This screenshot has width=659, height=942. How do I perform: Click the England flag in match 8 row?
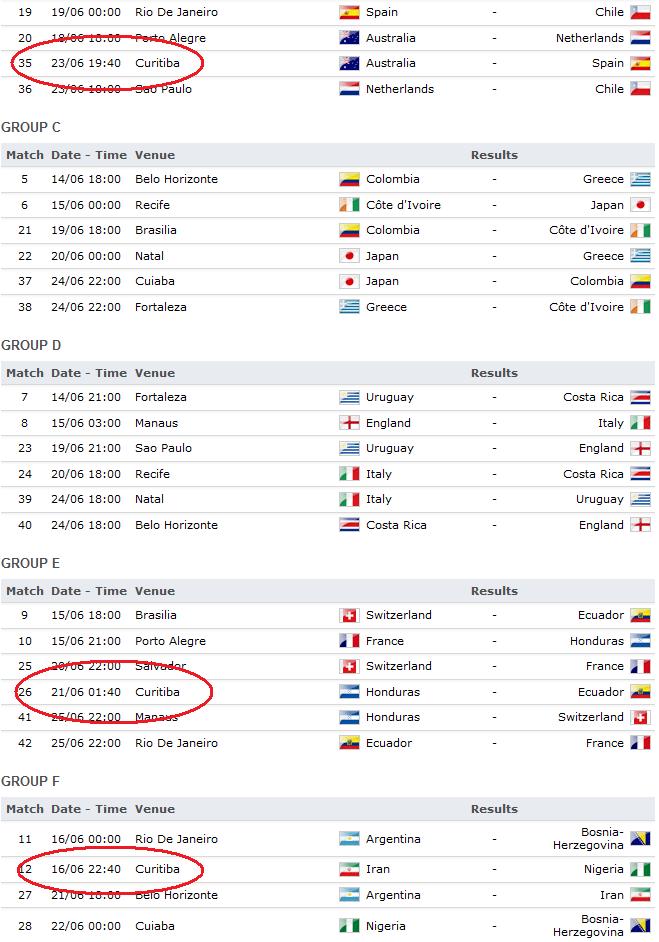[x=349, y=423]
